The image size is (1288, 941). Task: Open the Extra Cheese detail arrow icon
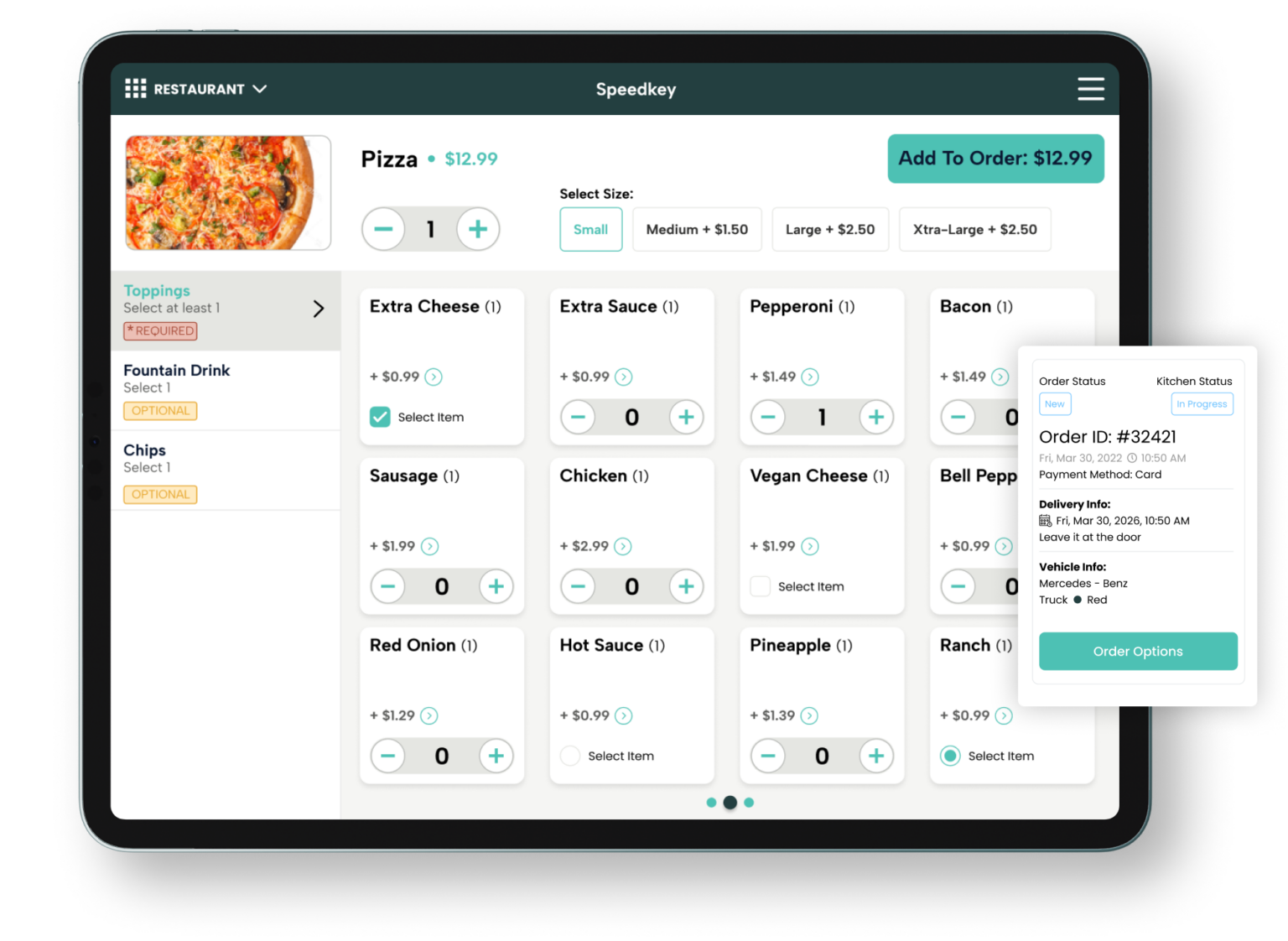point(434,377)
